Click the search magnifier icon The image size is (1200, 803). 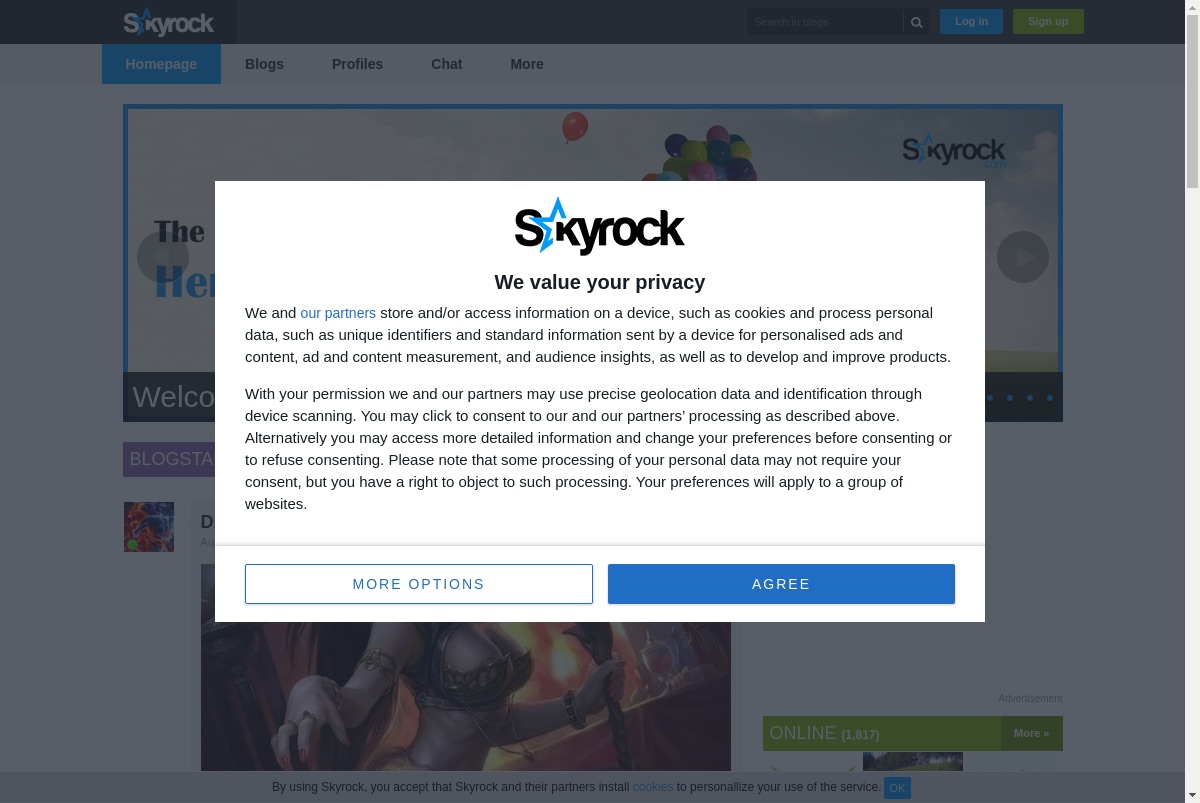click(x=916, y=22)
